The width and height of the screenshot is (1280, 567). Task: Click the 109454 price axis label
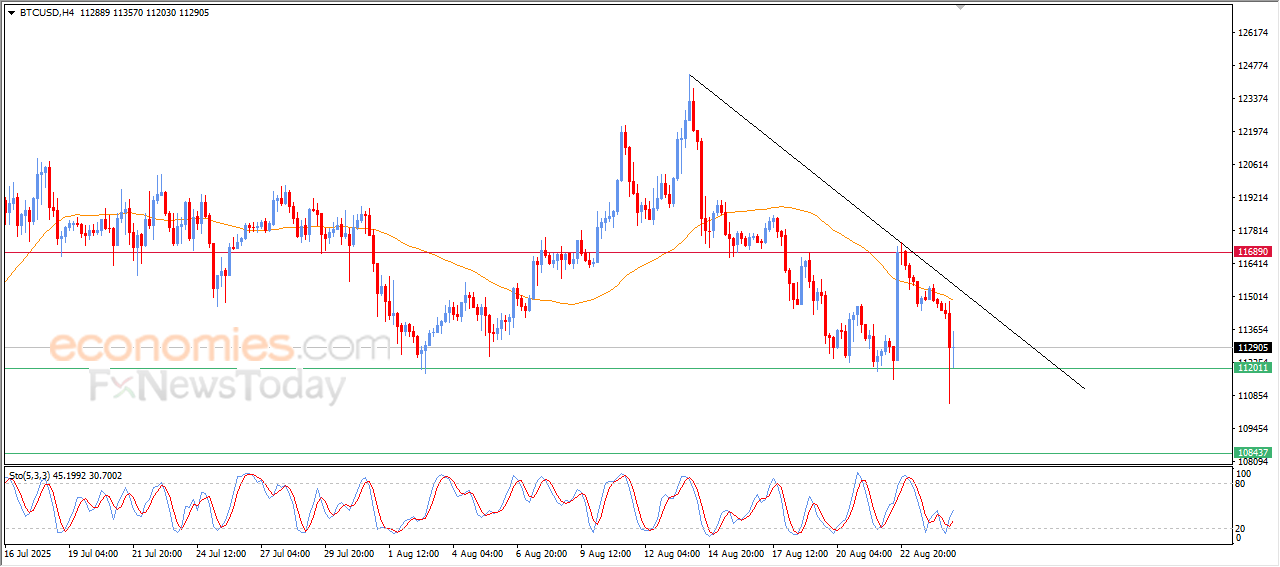point(1253,429)
